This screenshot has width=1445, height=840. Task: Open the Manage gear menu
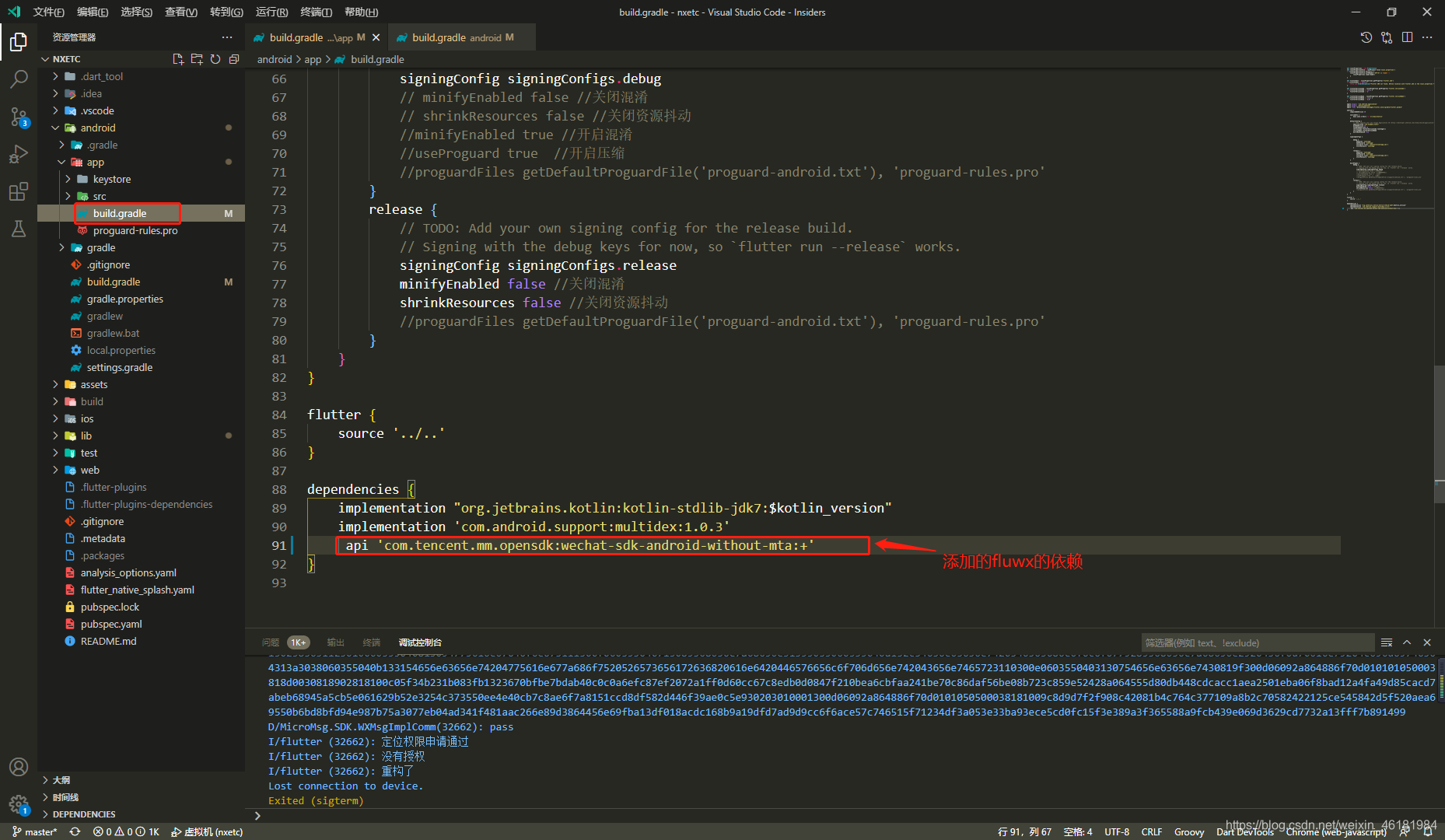[x=19, y=804]
